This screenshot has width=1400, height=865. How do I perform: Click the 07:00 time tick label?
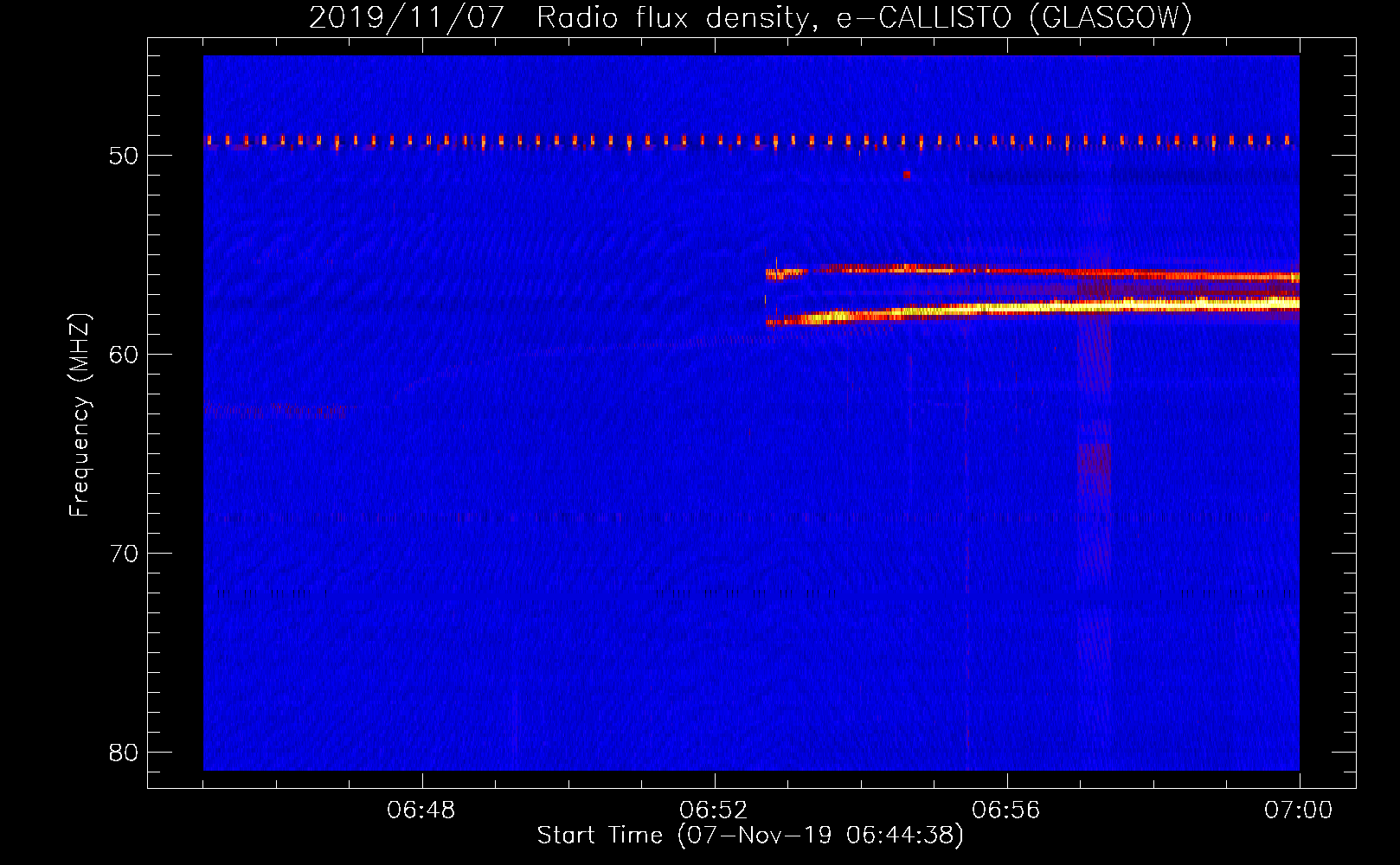(x=1299, y=811)
